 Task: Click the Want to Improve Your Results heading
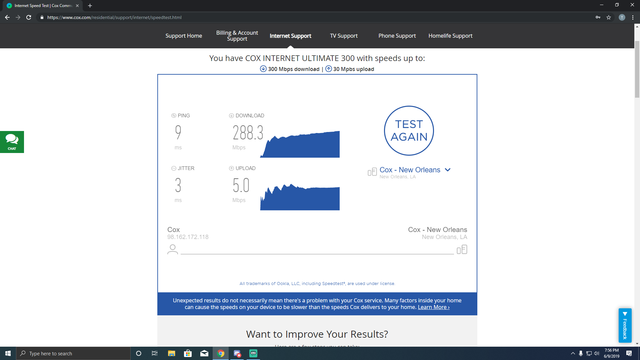317,334
